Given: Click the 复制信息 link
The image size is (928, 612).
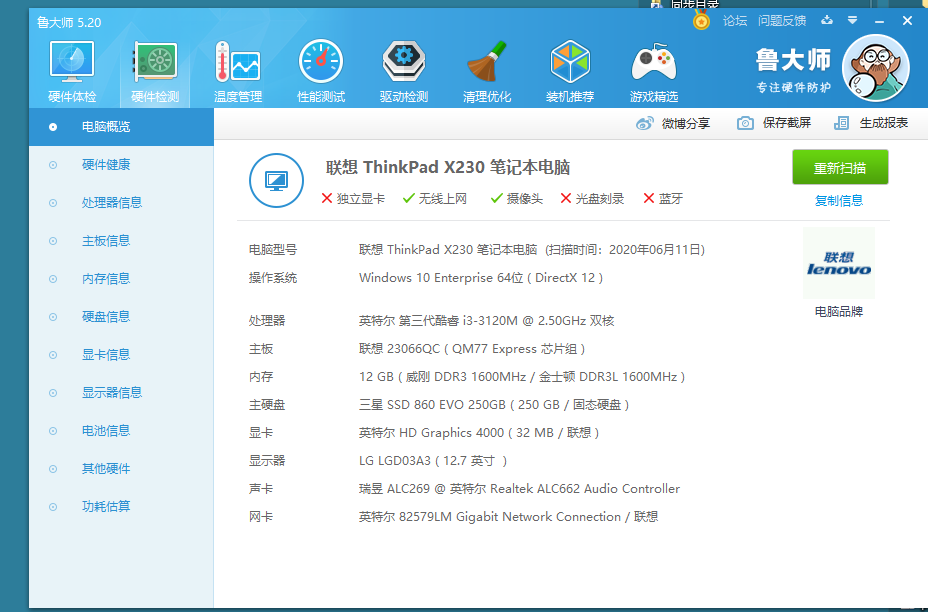Looking at the screenshot, I should 839,200.
